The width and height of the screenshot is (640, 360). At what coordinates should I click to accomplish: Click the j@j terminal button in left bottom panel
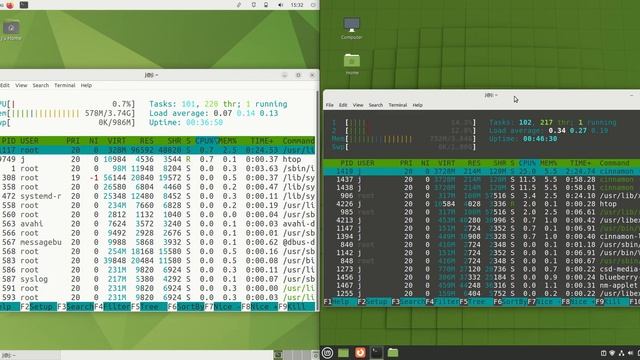point(30,356)
